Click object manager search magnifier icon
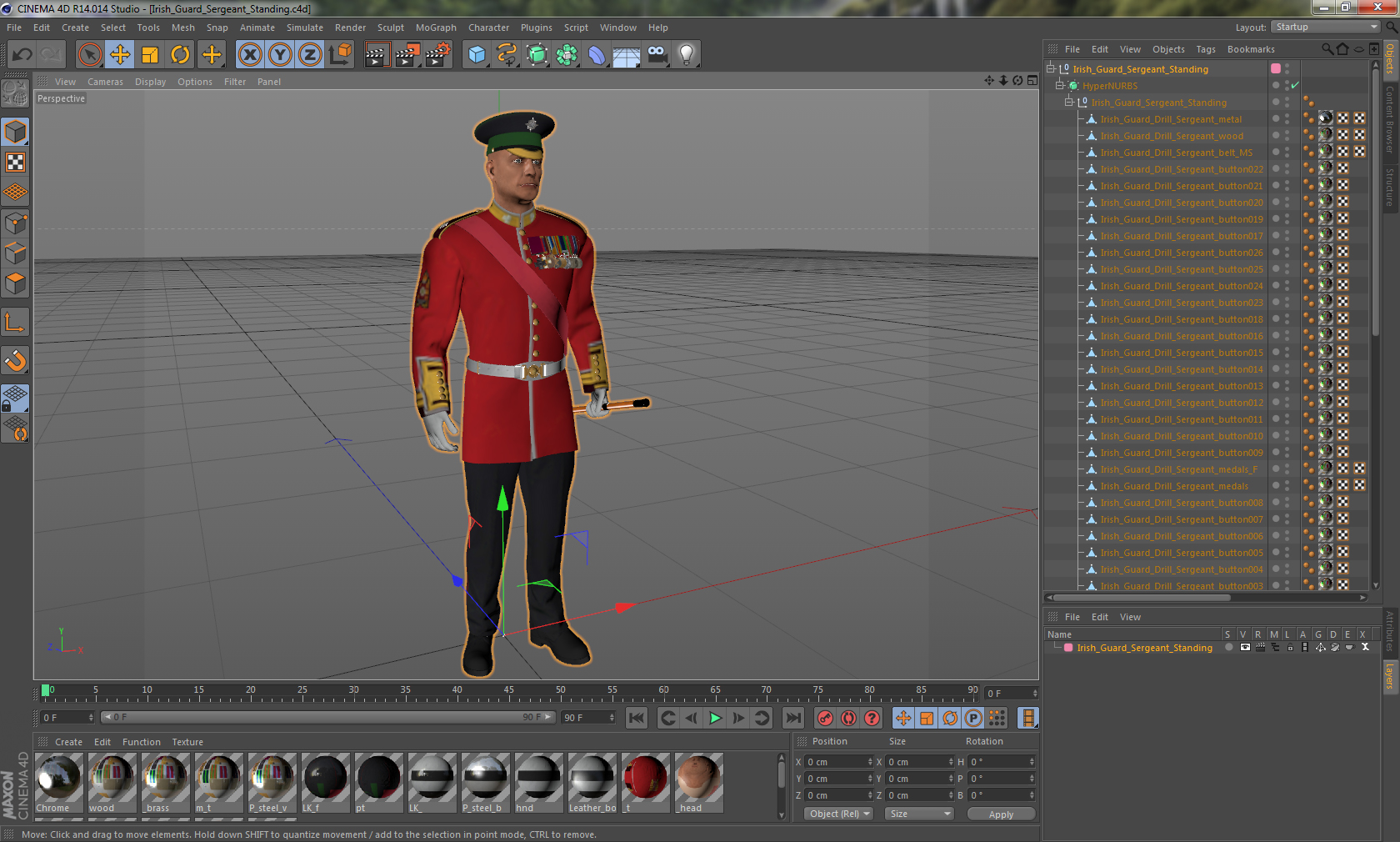 (1327, 49)
